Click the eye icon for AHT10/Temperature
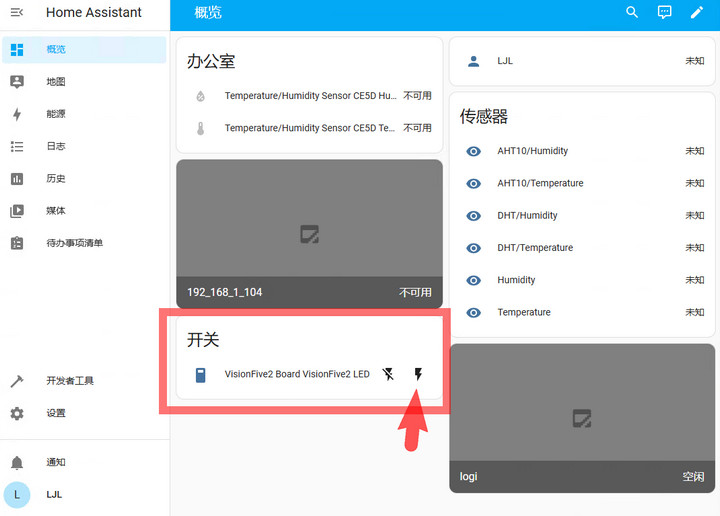The width and height of the screenshot is (720, 516). pos(473,184)
